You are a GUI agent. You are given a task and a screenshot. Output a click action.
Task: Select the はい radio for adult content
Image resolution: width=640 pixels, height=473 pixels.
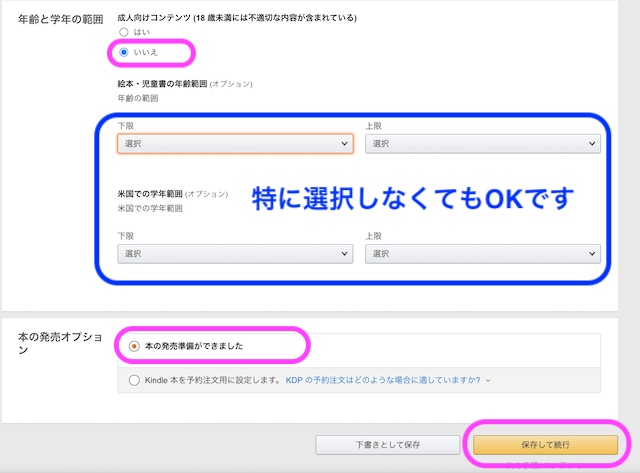[x=124, y=33]
